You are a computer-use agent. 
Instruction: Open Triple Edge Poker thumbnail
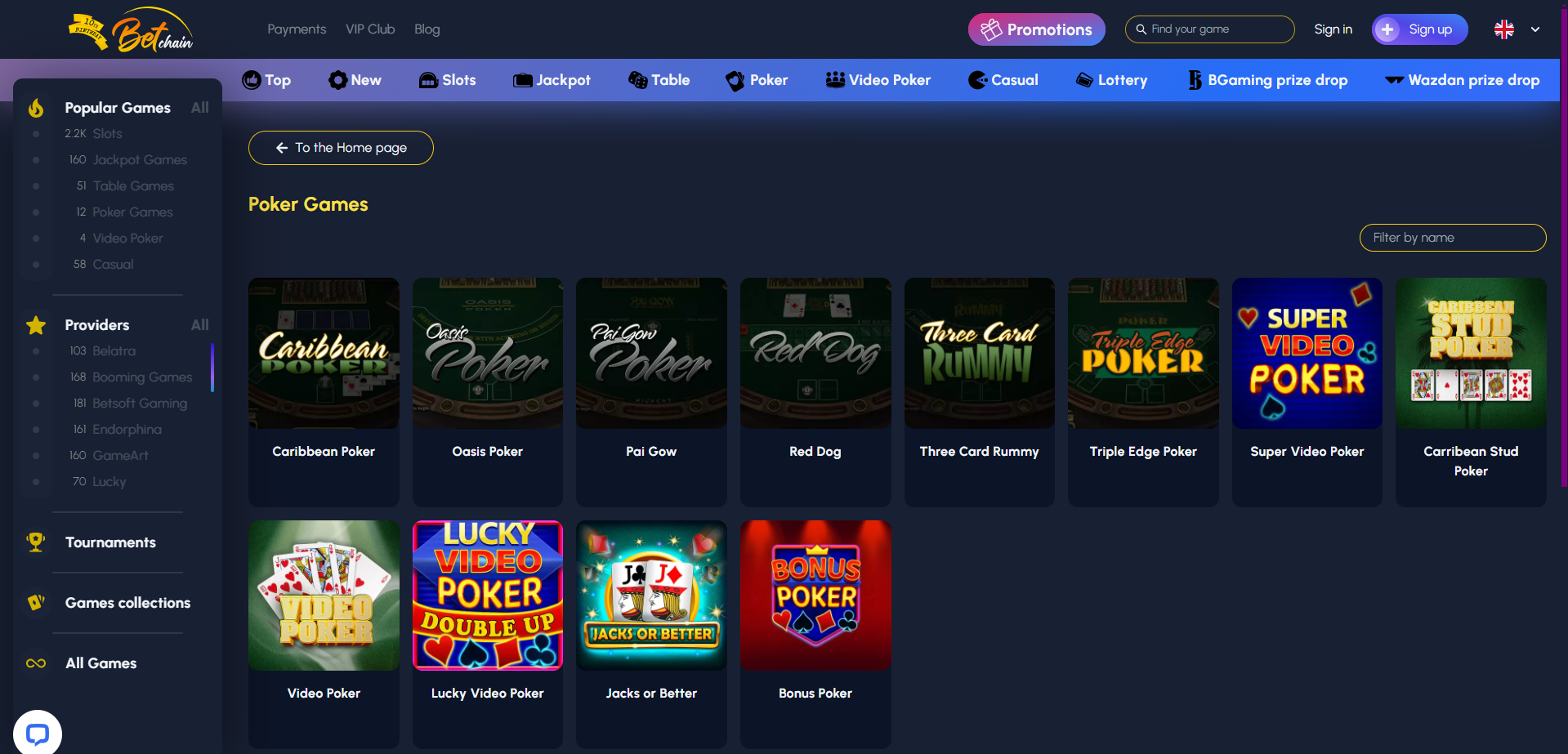coord(1143,353)
